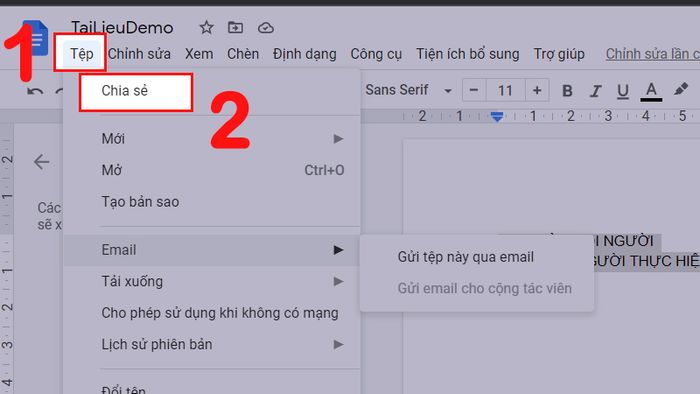The height and width of the screenshot is (394, 700).
Task: Check the cloud save status icon
Action: click(266, 28)
